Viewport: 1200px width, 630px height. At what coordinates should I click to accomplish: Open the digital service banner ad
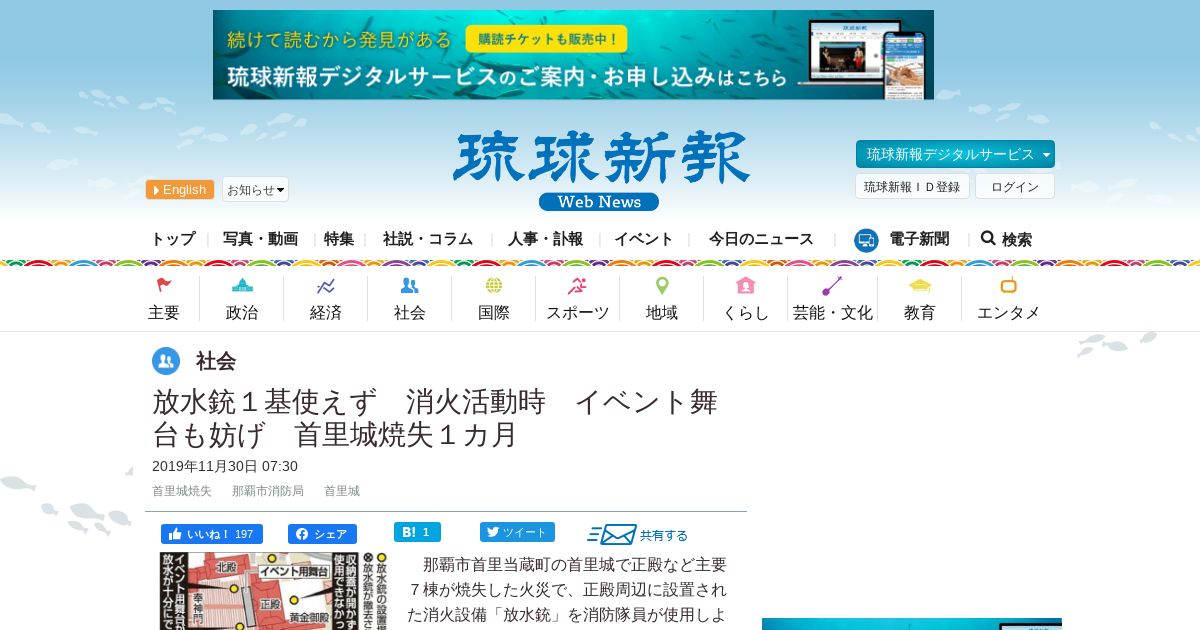click(573, 55)
